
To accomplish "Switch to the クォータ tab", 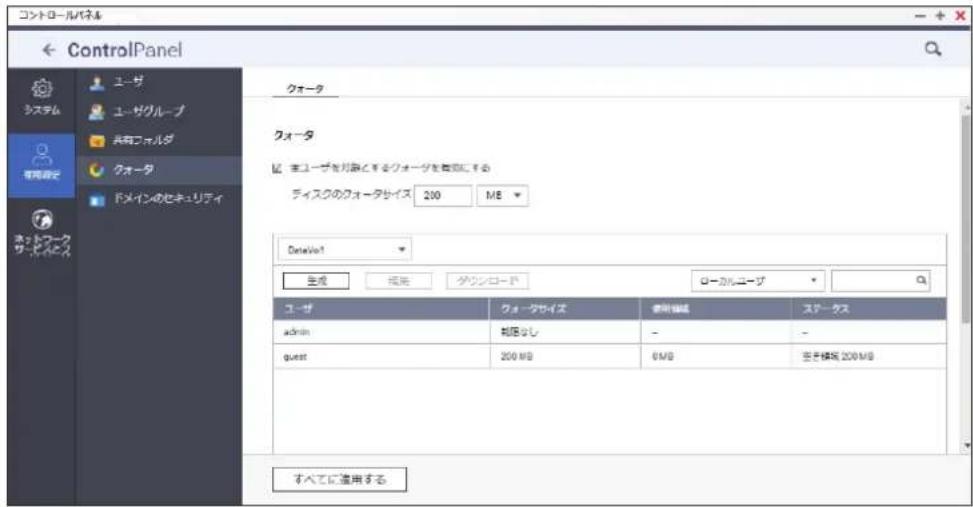I will [305, 89].
